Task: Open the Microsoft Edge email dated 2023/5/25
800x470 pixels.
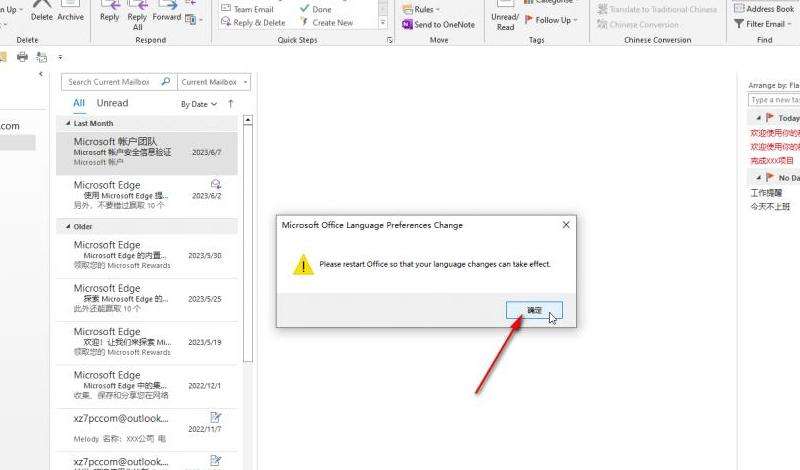Action: point(147,300)
